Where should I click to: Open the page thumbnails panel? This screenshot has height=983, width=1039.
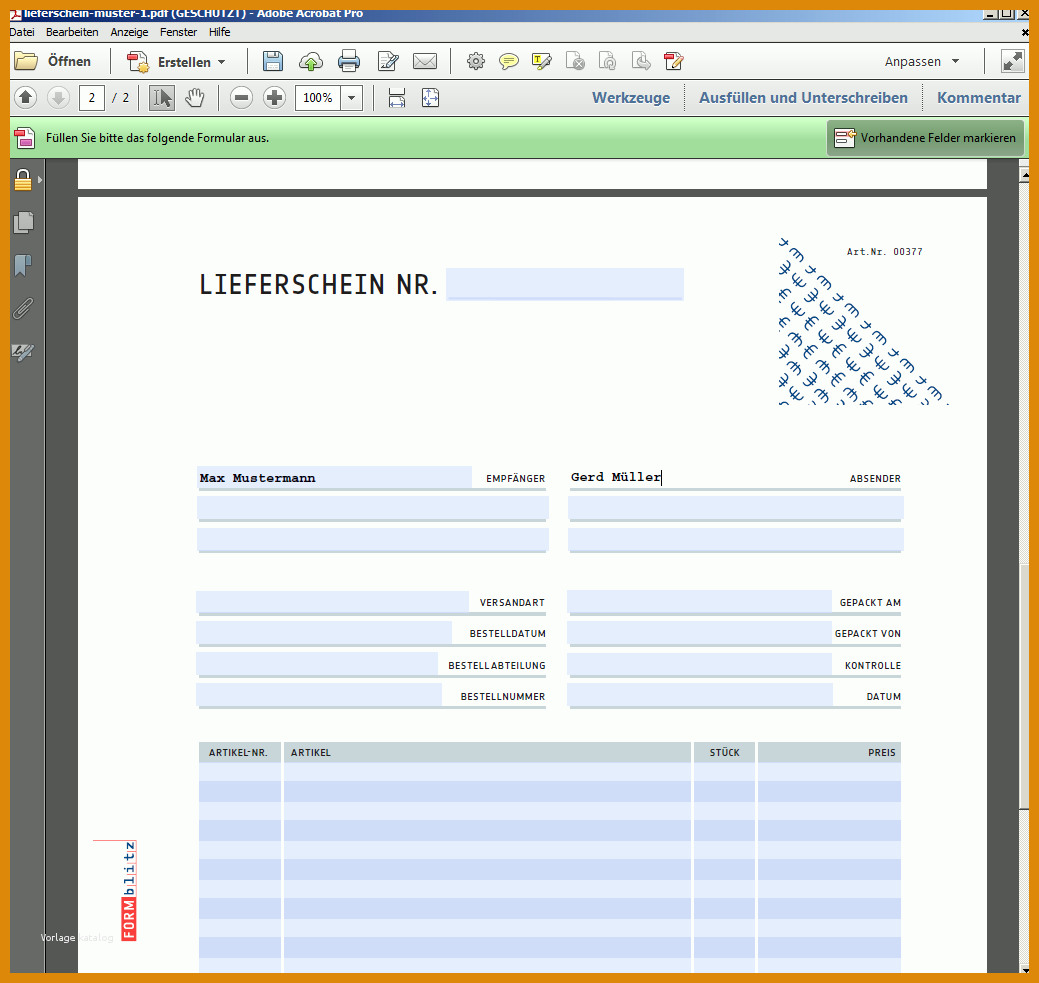tap(23, 223)
